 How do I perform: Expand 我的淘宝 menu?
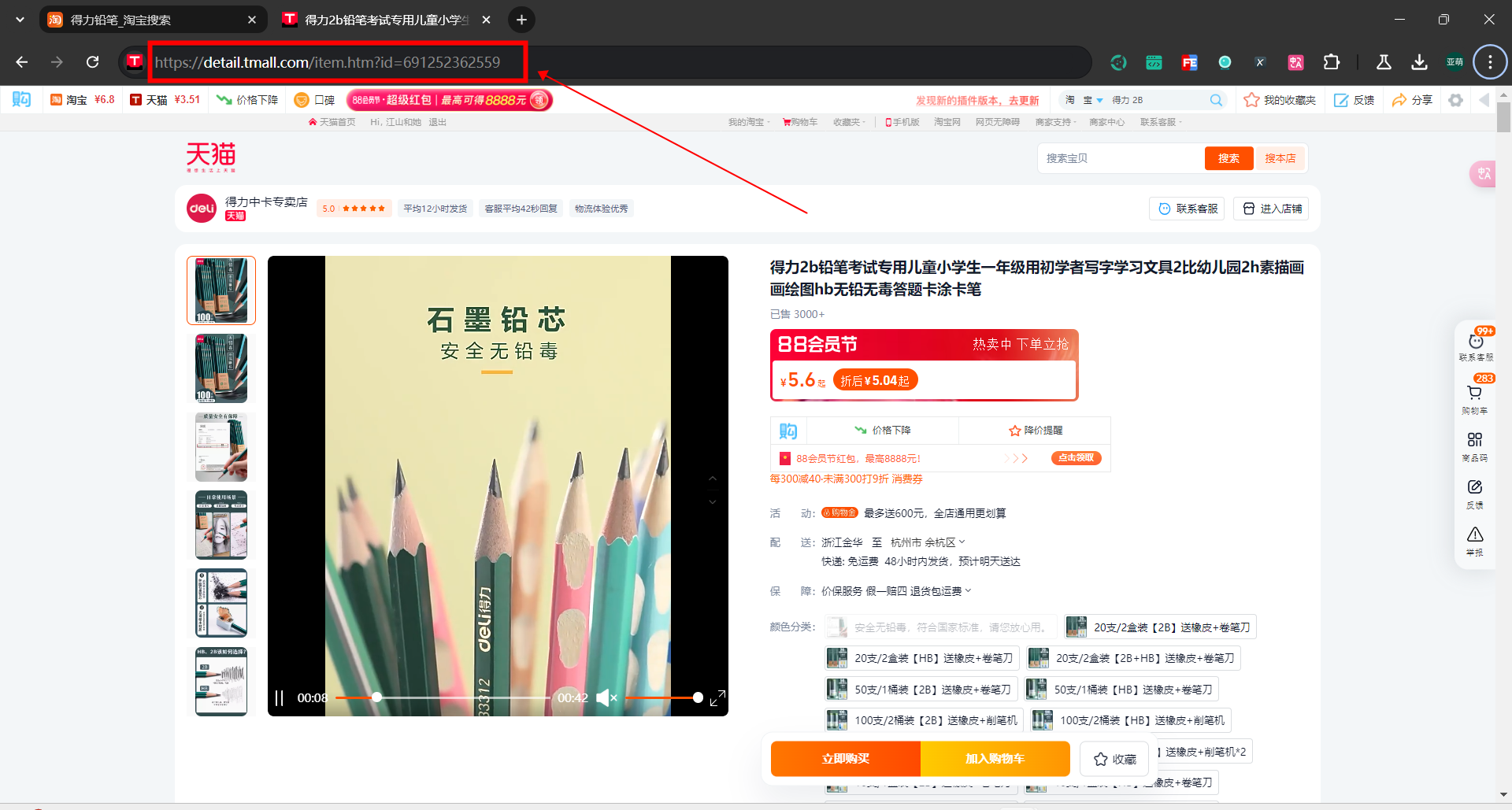click(749, 122)
